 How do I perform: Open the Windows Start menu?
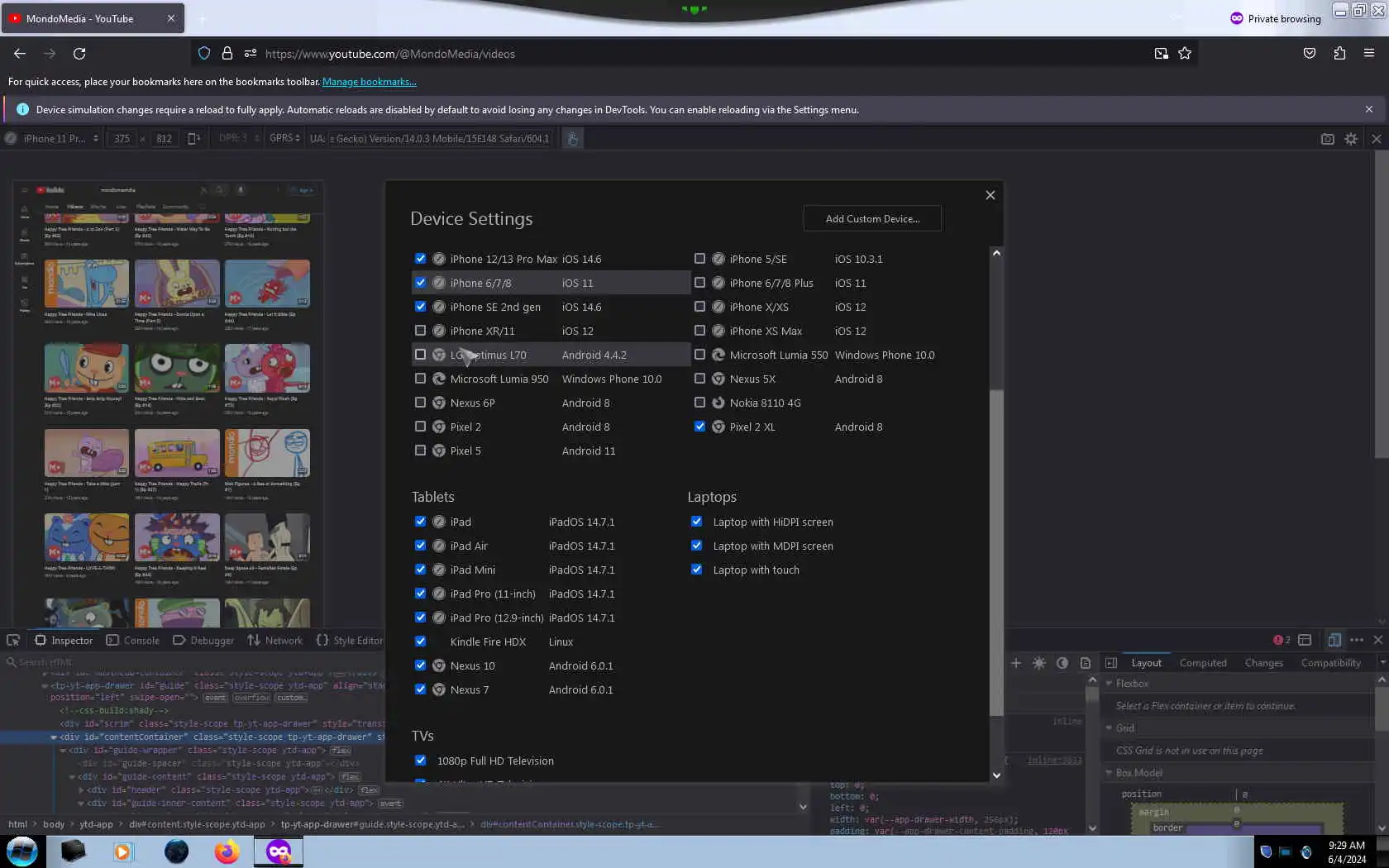pyautogui.click(x=22, y=851)
